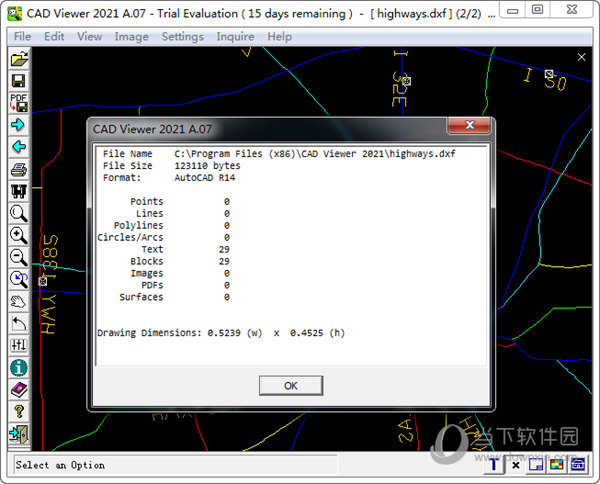Click the 'Select an Option' status prompt

(60, 465)
